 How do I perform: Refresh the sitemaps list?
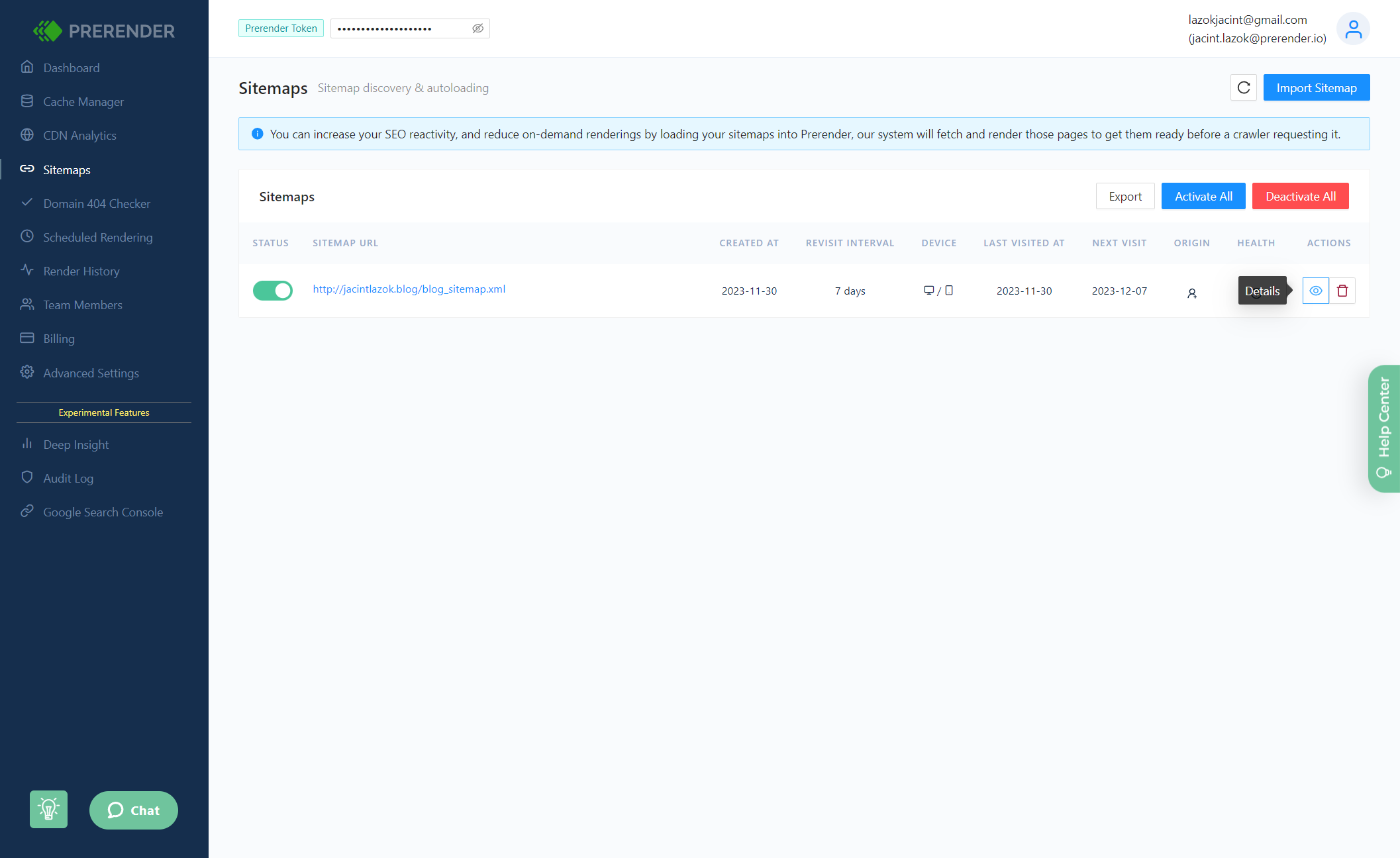point(1244,87)
